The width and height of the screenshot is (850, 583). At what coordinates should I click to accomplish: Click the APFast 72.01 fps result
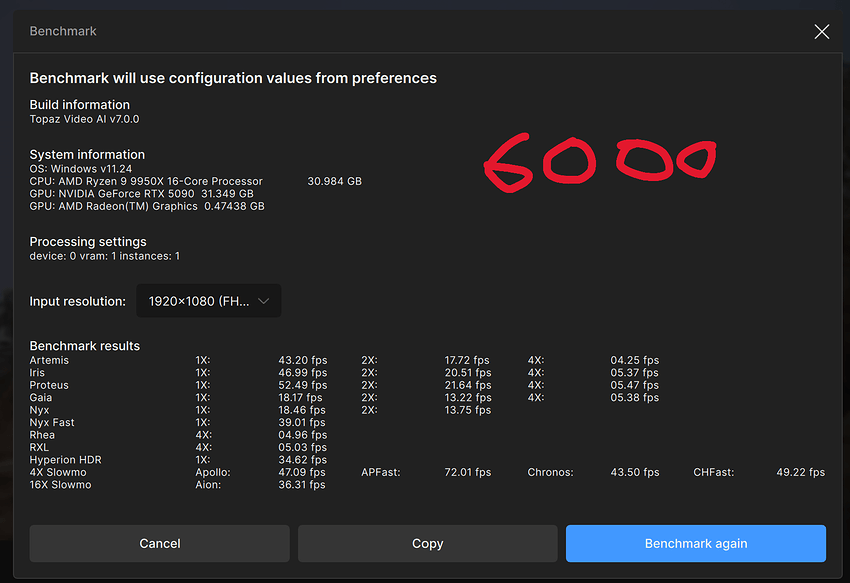(x=467, y=472)
